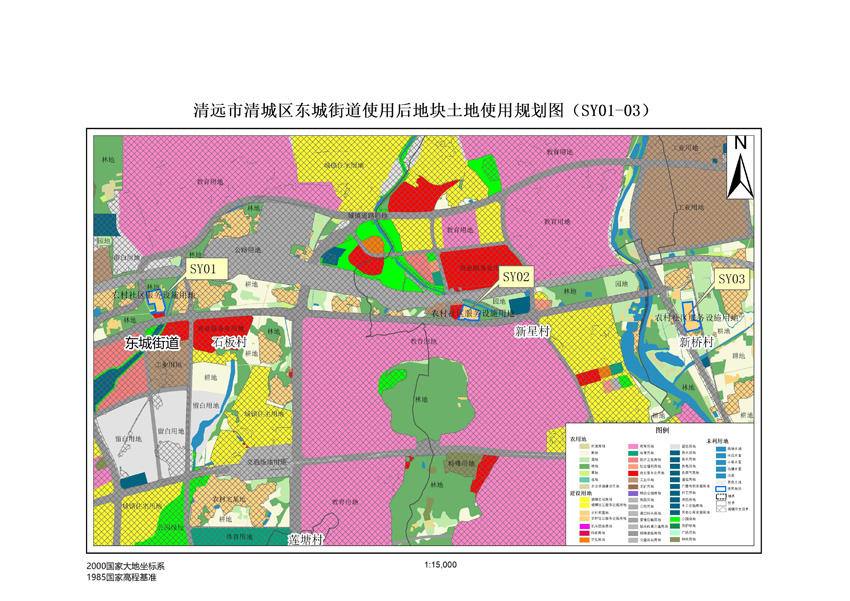Image resolution: width=850 pixels, height=601 pixels.
Task: Click the blue outline symbol in legend
Action: click(x=721, y=489)
